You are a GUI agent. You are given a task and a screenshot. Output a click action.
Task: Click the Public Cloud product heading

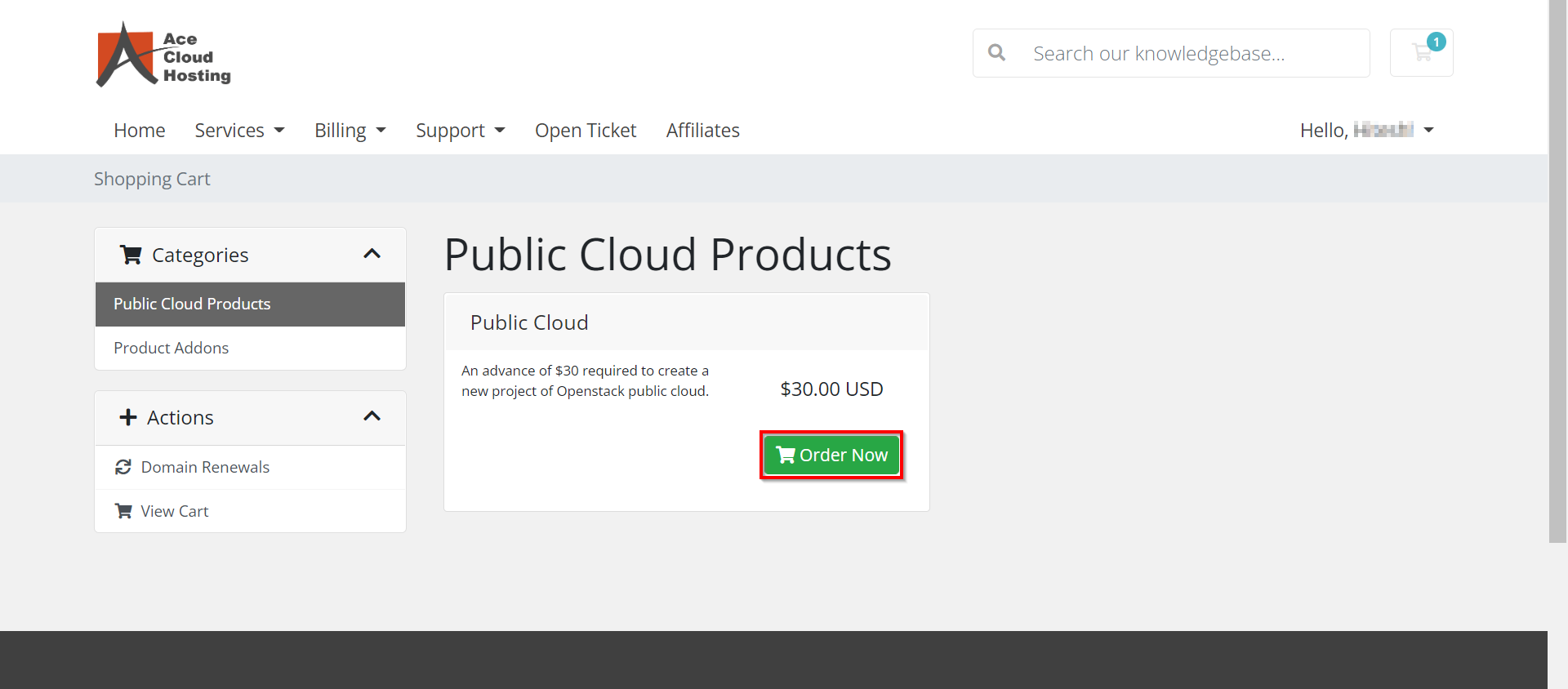tap(529, 322)
